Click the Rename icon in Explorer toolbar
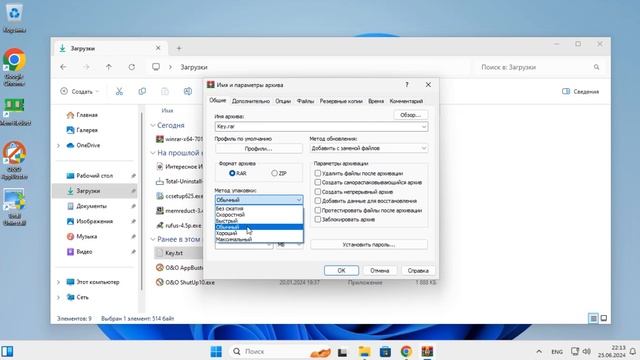Viewport: 640px width, 360px height. pyautogui.click(x=188, y=91)
